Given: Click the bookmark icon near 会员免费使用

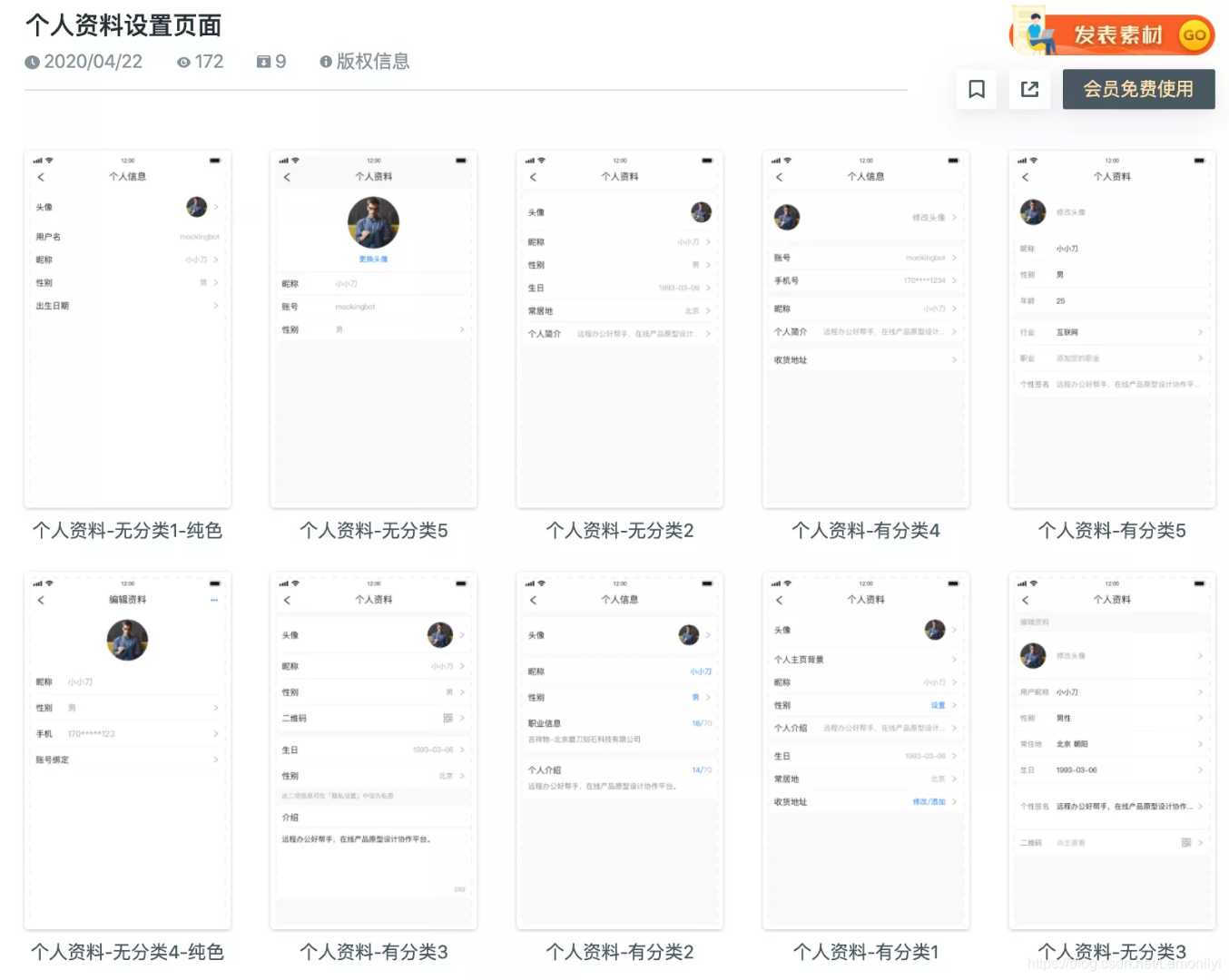Looking at the screenshot, I should (x=976, y=89).
